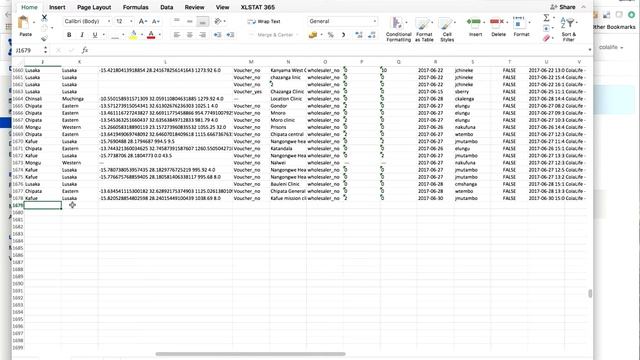Click the Insert cells icon
The height and width of the screenshot is (360, 640).
(474, 22)
